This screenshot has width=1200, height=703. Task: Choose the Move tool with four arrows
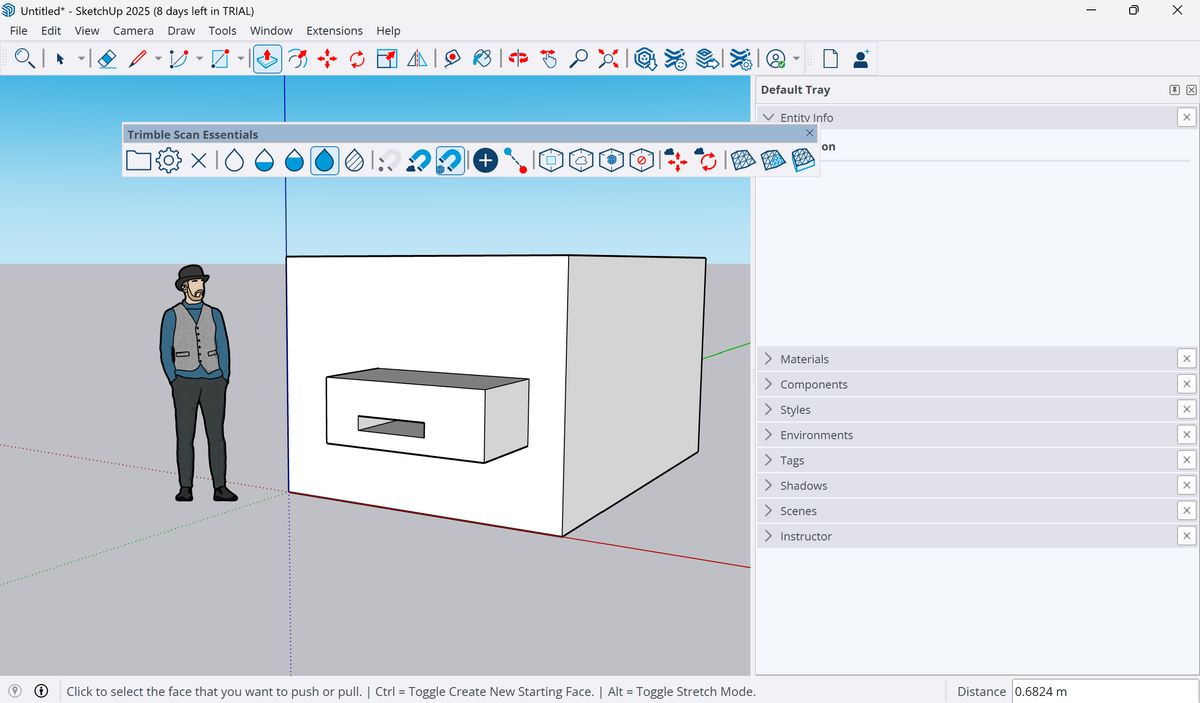coord(327,59)
